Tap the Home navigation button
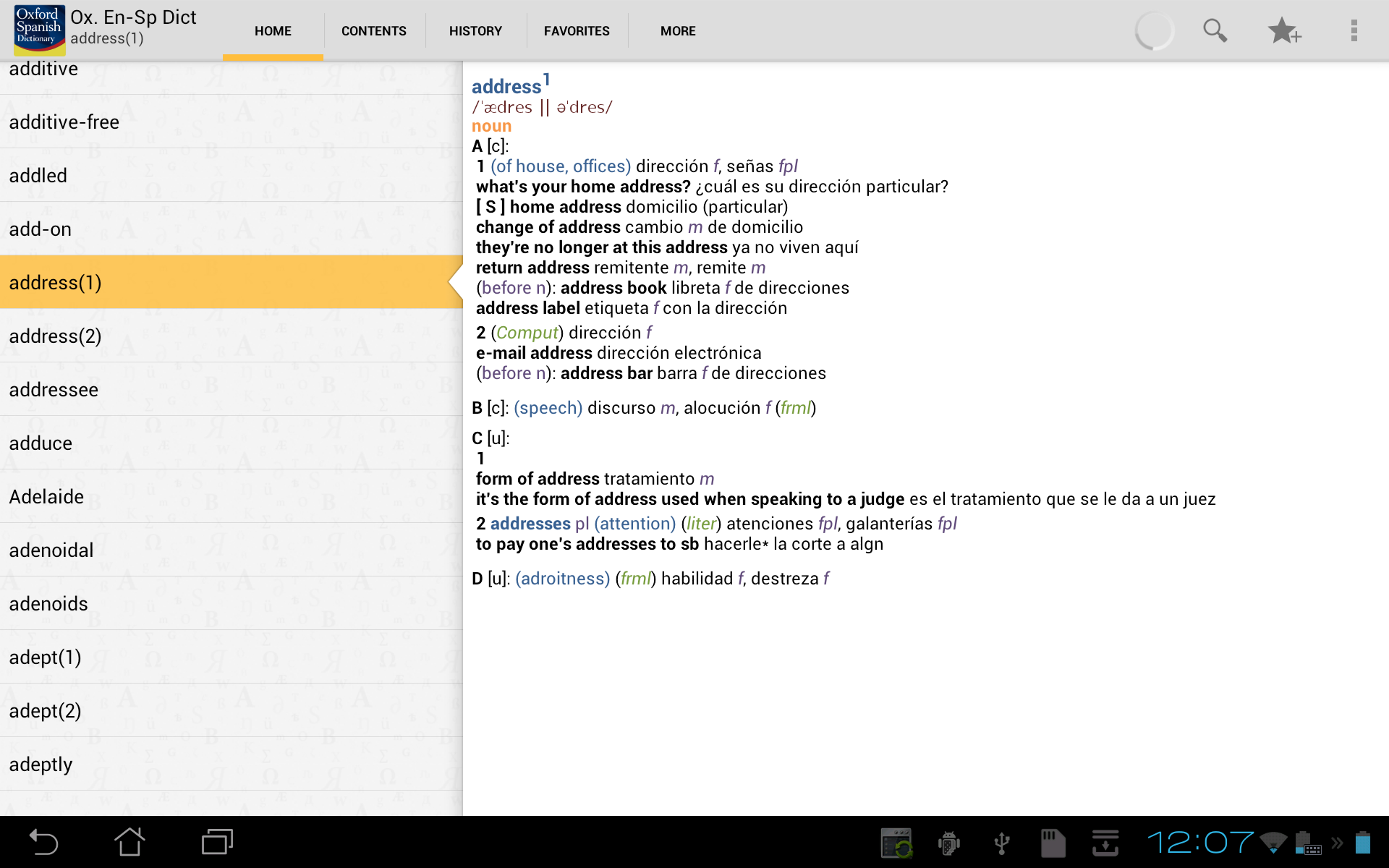The image size is (1389, 868). coord(130,842)
